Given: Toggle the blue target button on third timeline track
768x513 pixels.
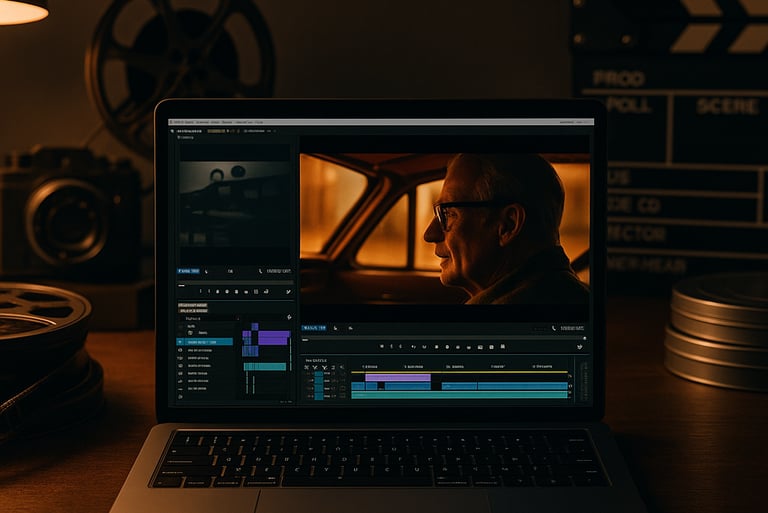Looking at the screenshot, I should coord(319,389).
